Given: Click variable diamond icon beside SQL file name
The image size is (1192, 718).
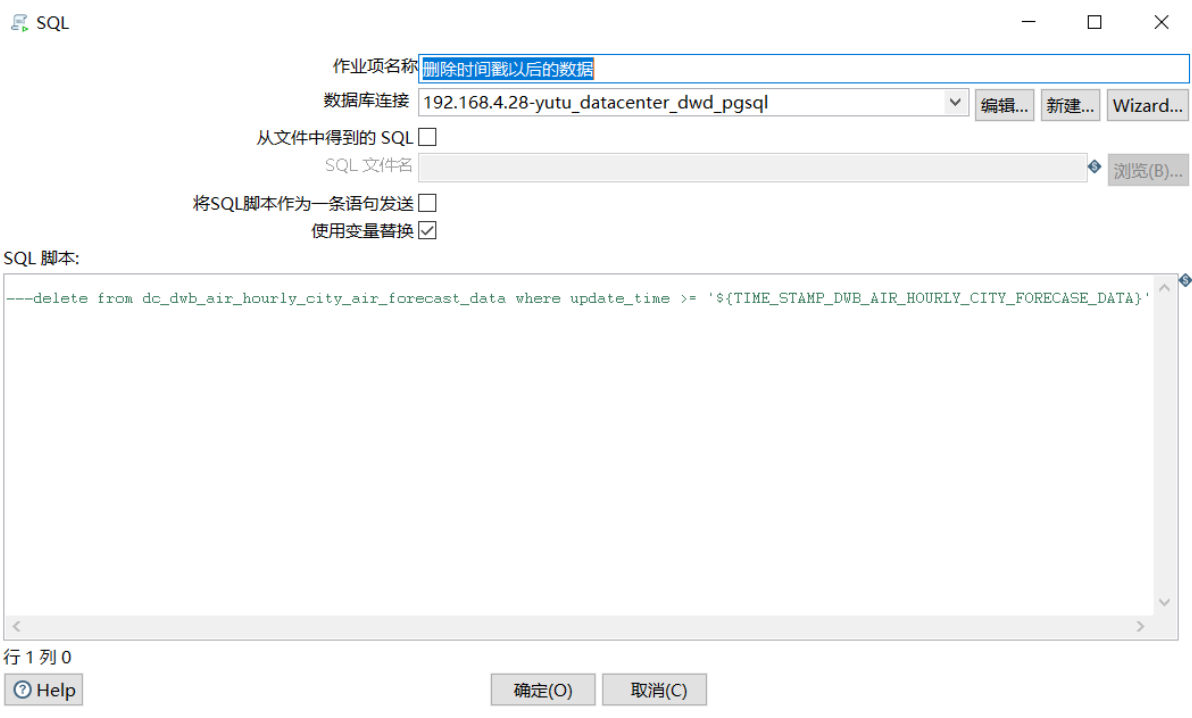Looking at the screenshot, I should pyautogui.click(x=1094, y=167).
